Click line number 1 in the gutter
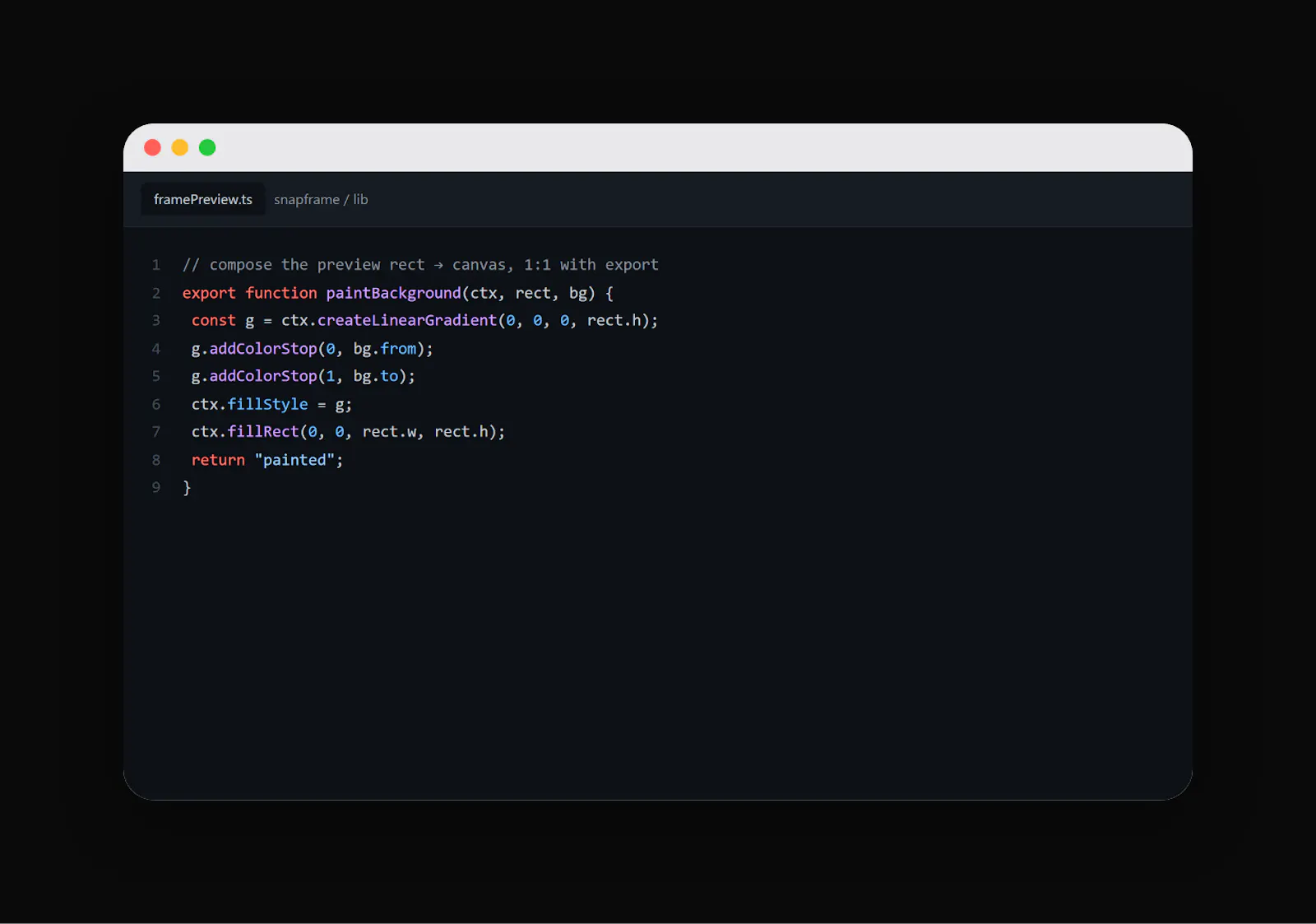This screenshot has width=1316, height=924. pos(155,265)
